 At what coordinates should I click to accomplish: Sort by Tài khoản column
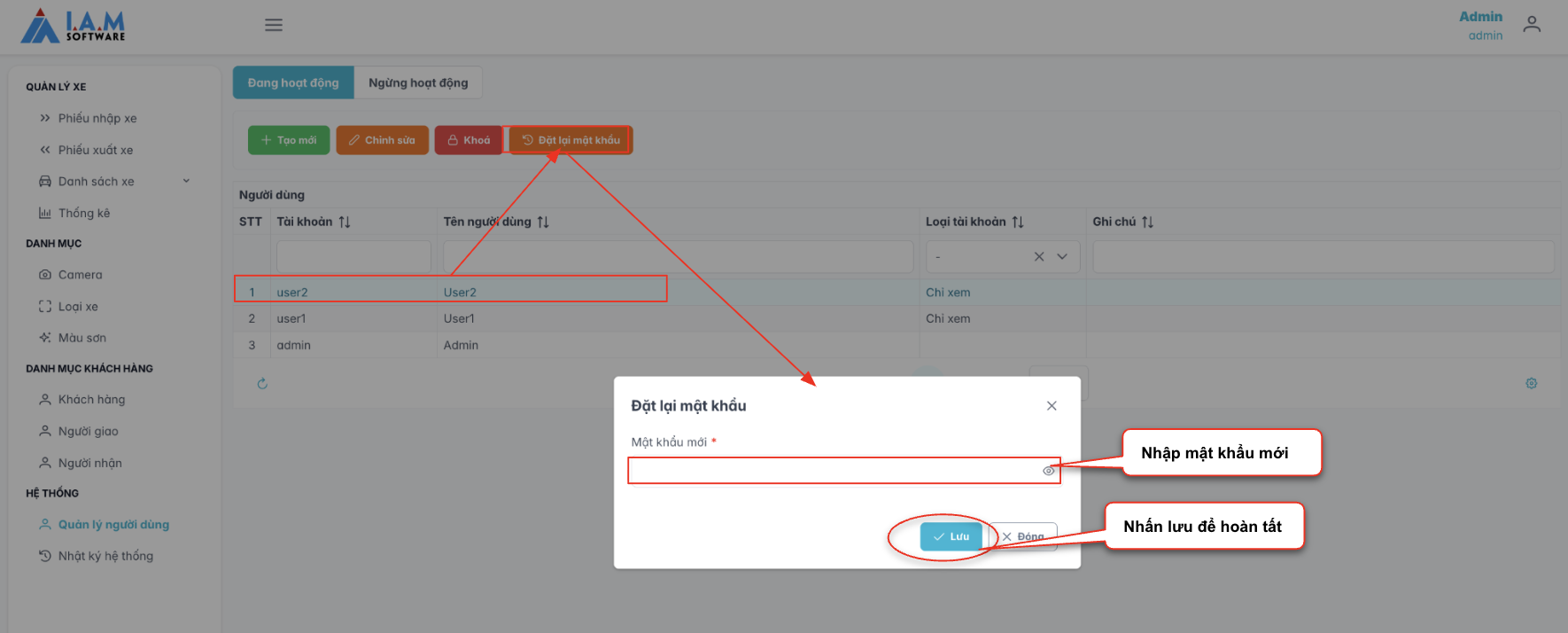[x=345, y=223]
